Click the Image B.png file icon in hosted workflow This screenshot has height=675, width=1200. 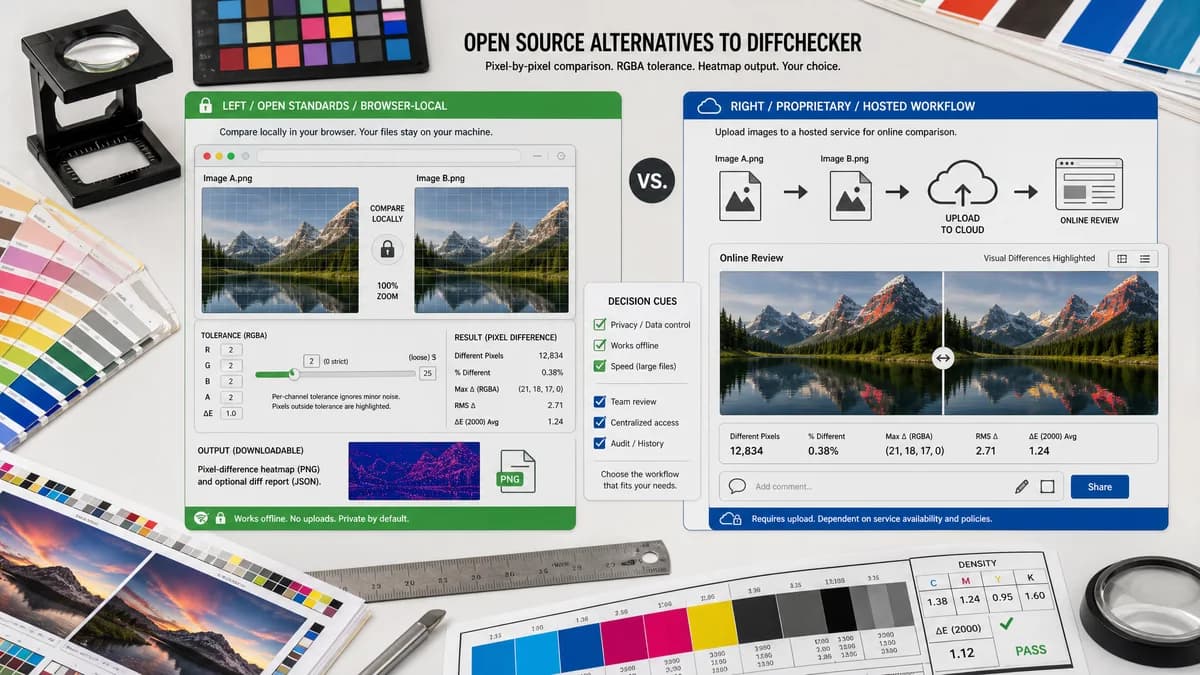point(851,195)
